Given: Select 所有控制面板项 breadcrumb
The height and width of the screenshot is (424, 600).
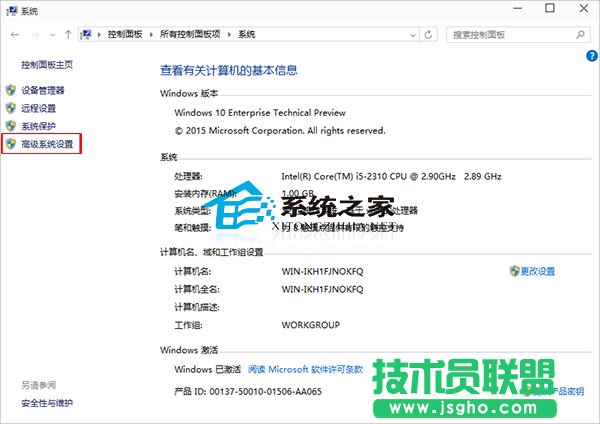Looking at the screenshot, I should point(190,34).
